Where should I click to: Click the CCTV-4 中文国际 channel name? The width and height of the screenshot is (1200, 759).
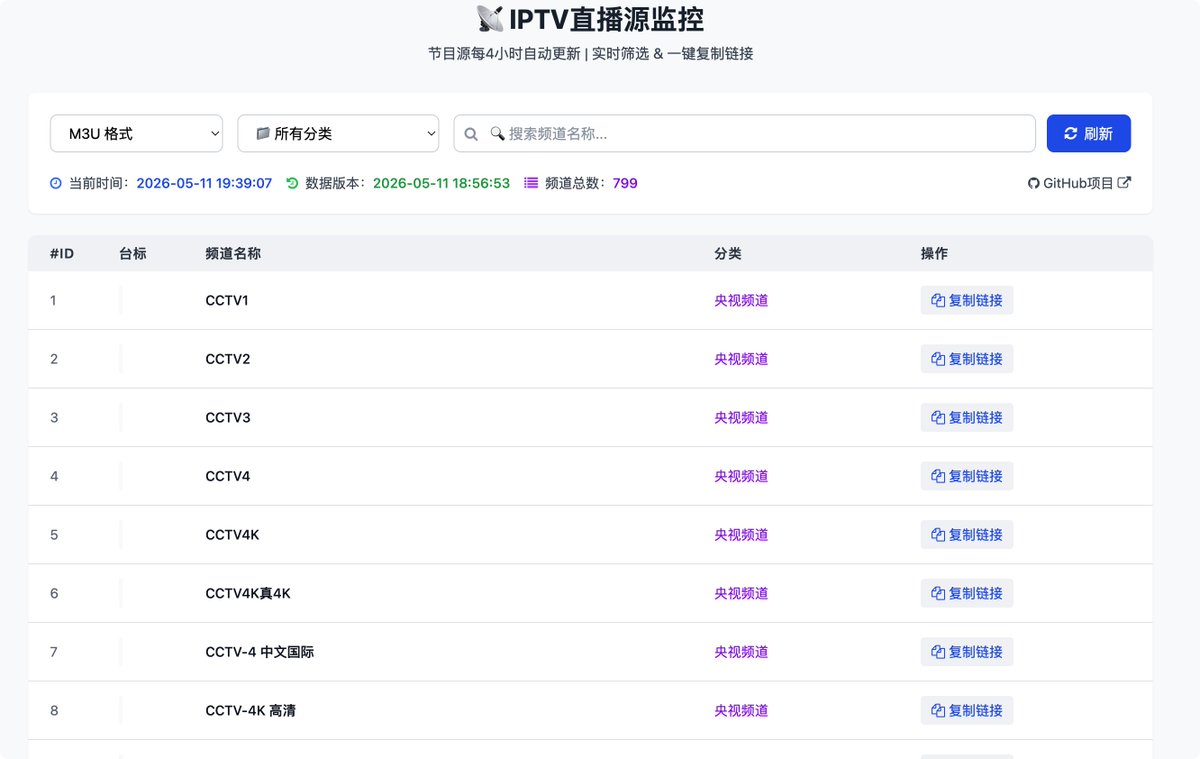tap(260, 652)
